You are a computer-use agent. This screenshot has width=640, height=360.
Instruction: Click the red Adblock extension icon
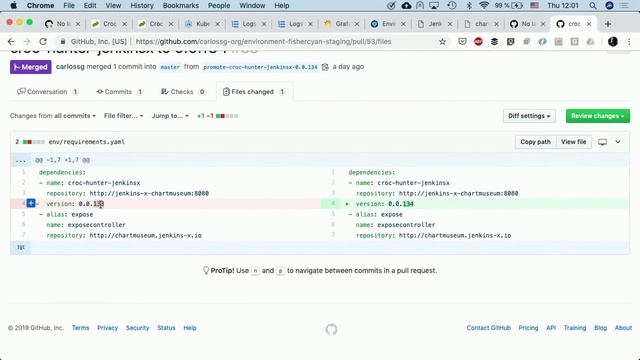click(478, 42)
